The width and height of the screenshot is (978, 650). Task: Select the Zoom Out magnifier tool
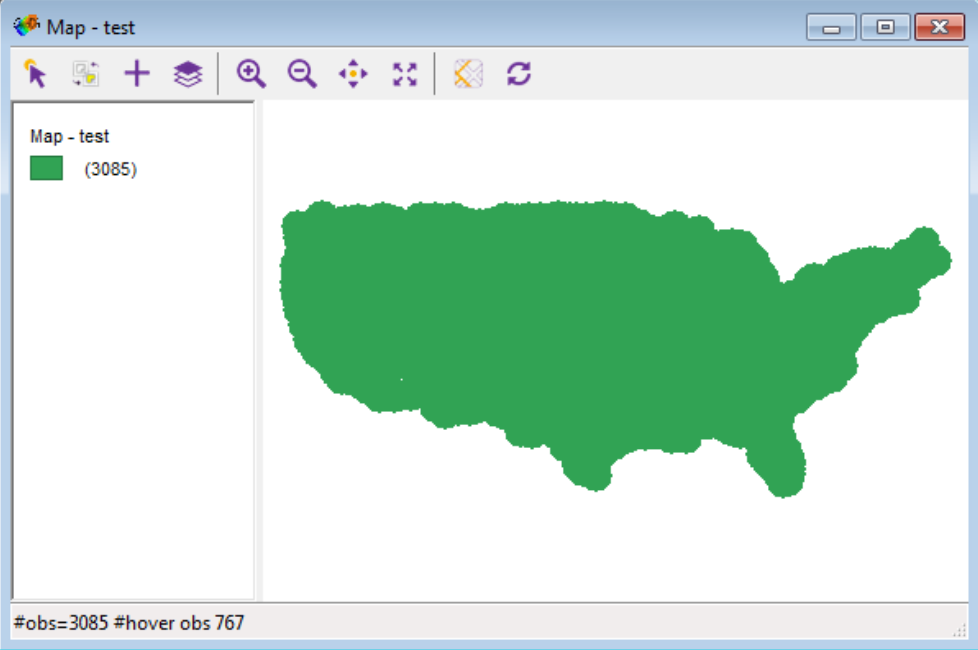click(302, 72)
